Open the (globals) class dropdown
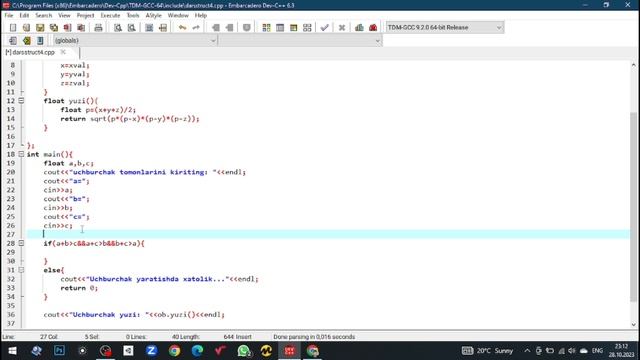This screenshot has width=640, height=360. 135,40
